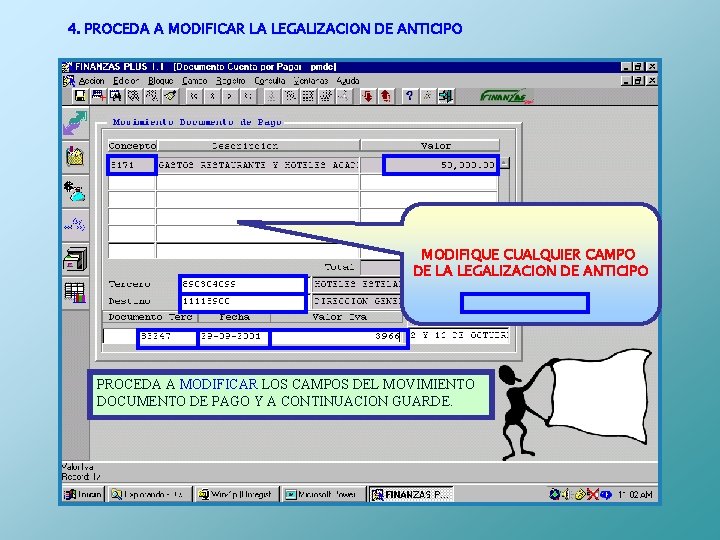Click the system tray clock
Image resolution: width=720 pixels, height=540 pixels.
click(635, 495)
